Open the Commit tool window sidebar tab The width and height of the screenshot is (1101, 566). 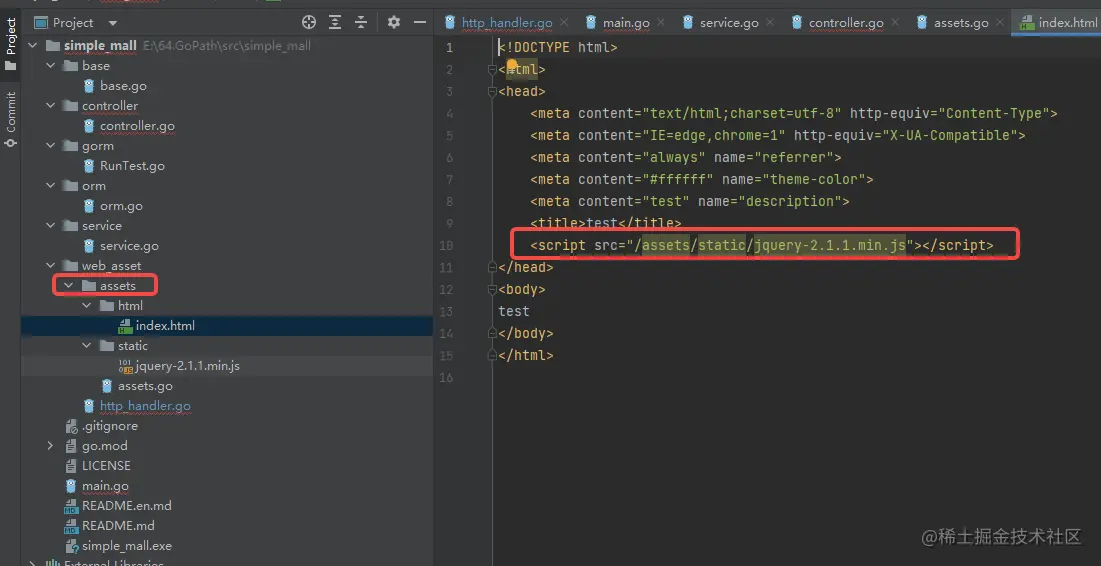[11, 118]
